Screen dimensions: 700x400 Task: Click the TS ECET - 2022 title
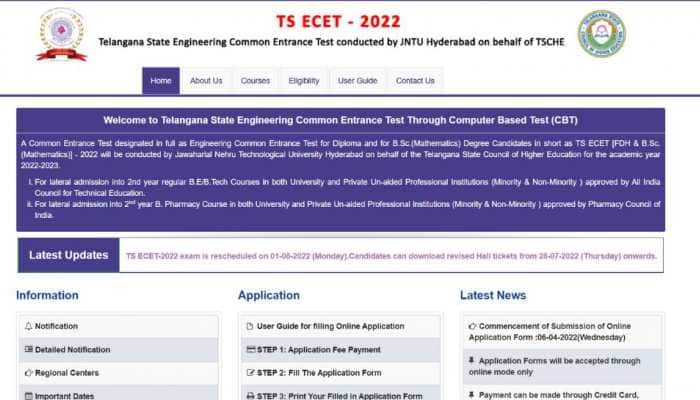[x=338, y=21]
